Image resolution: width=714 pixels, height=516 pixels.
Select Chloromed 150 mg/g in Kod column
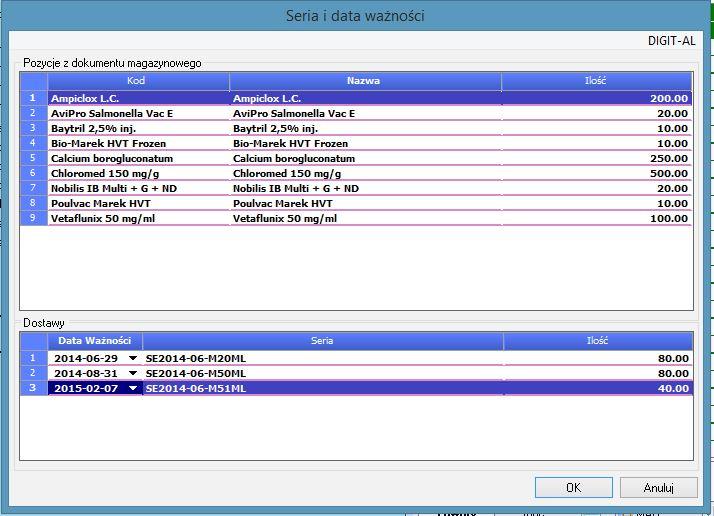click(138, 174)
